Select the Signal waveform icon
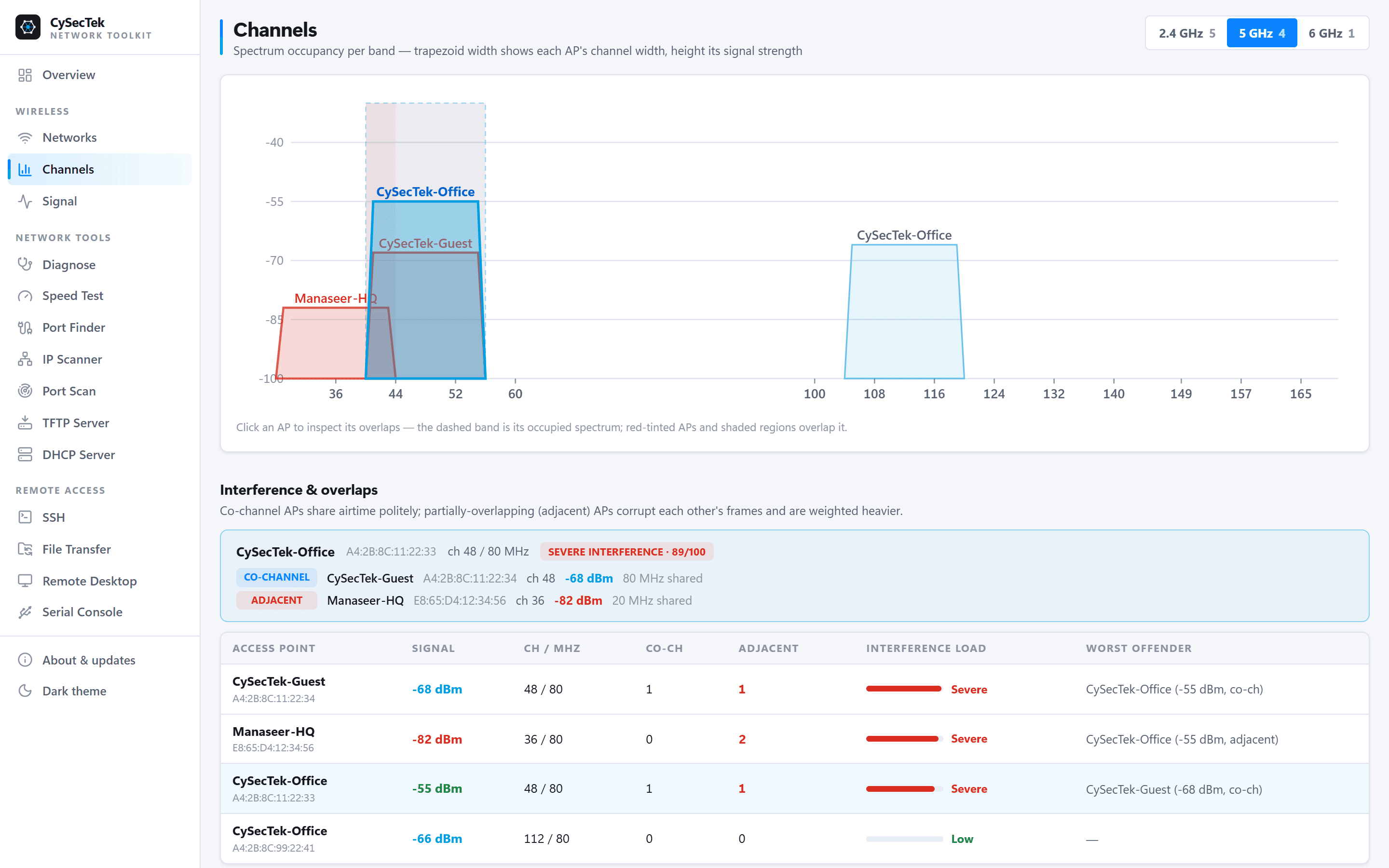 (x=25, y=202)
